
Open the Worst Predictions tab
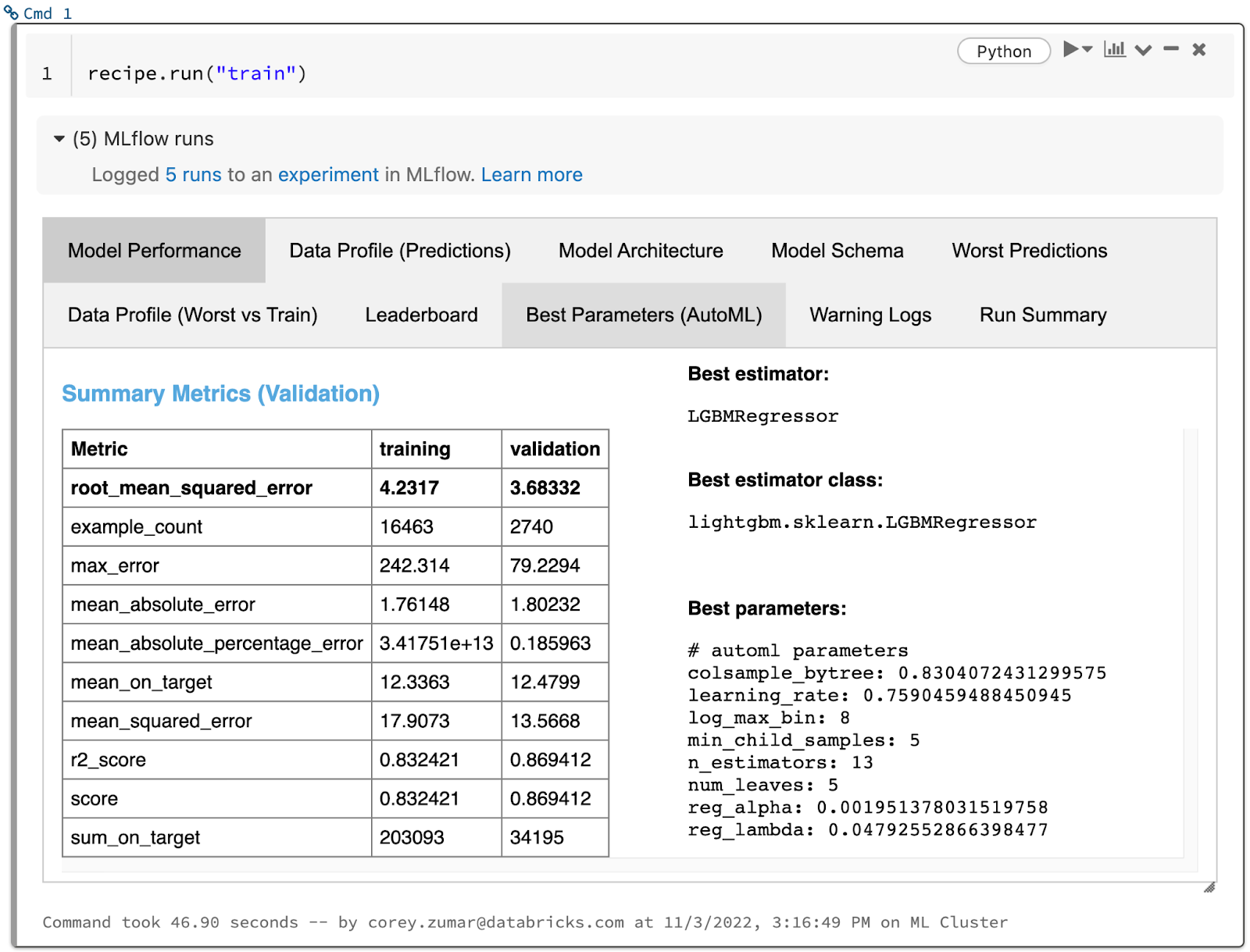pos(1030,251)
